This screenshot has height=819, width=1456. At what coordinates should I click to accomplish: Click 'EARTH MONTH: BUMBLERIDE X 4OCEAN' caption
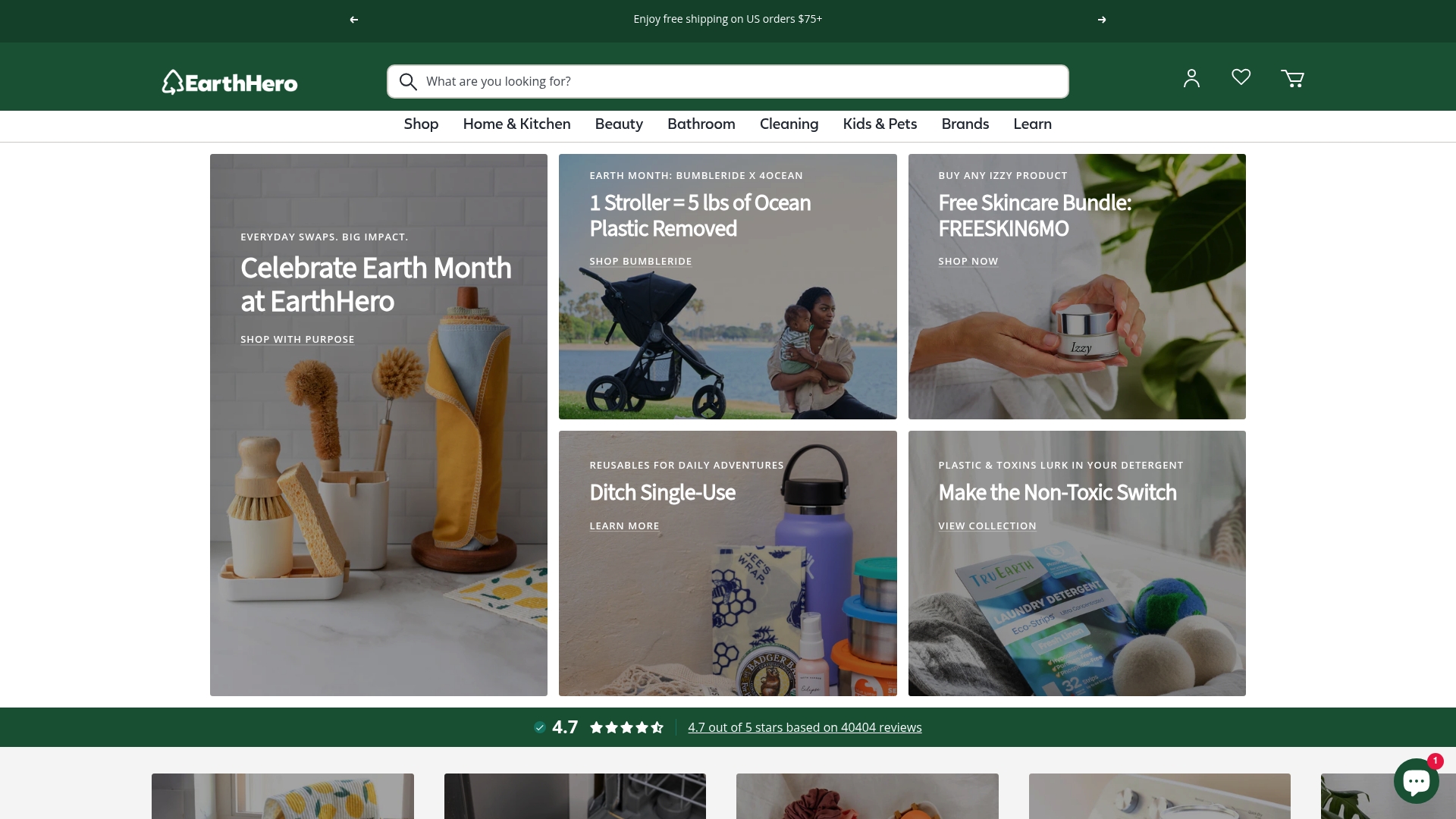[696, 176]
